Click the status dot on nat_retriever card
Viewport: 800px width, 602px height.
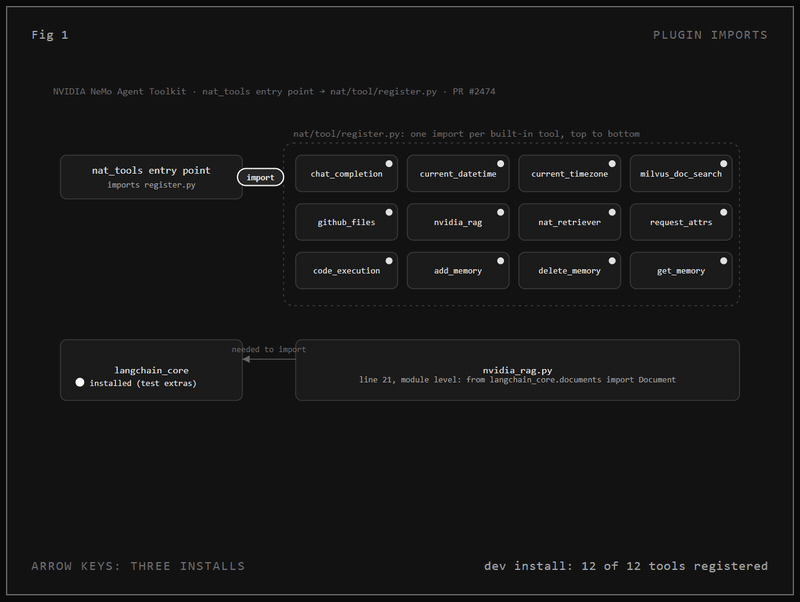pos(612,212)
